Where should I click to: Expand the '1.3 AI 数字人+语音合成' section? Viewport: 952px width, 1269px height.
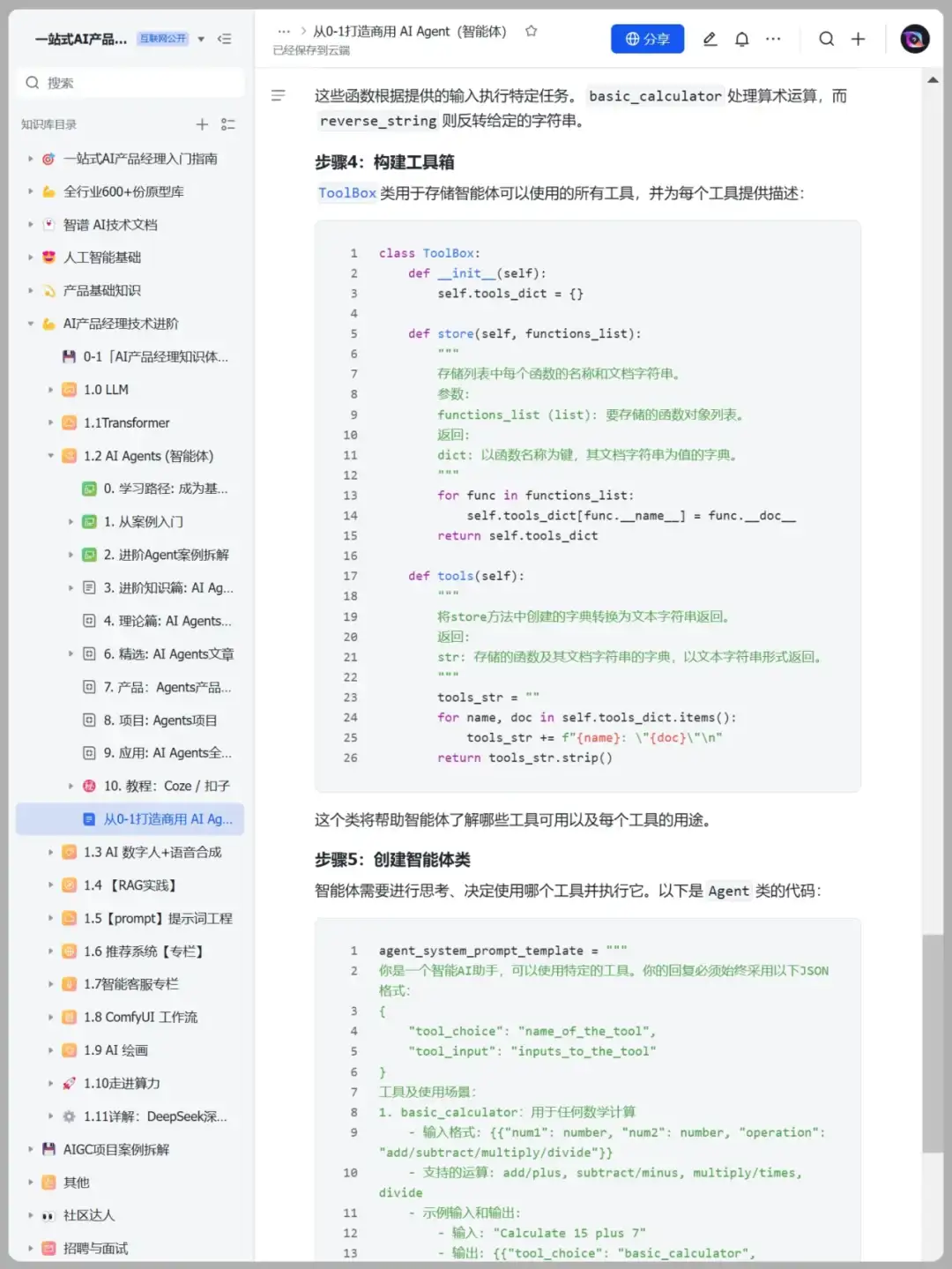tap(50, 852)
